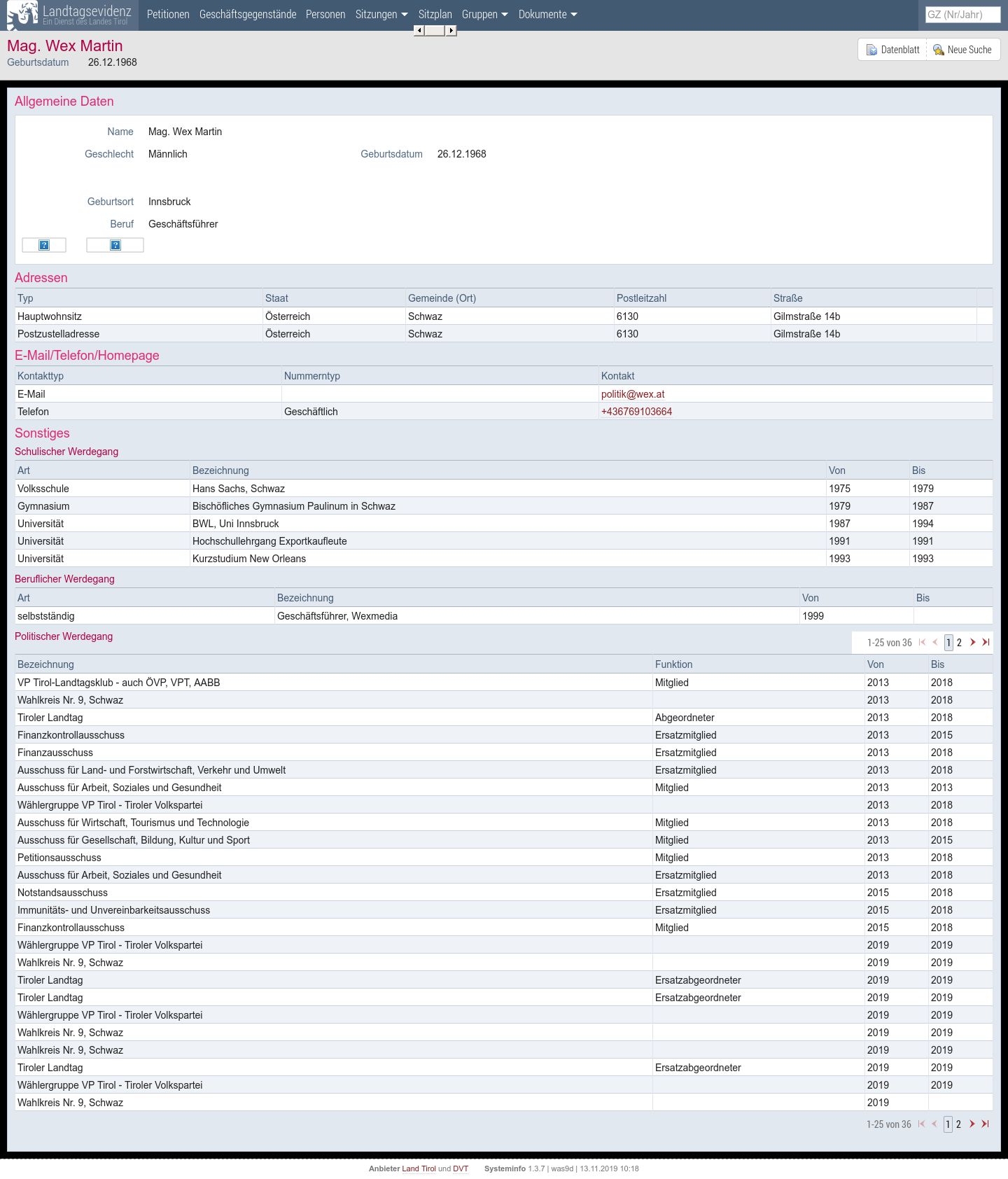Select 'Immunitäts- und Unvereinbarkeitsausschuss' row
The height and width of the screenshot is (1179, 1008).
[503, 910]
